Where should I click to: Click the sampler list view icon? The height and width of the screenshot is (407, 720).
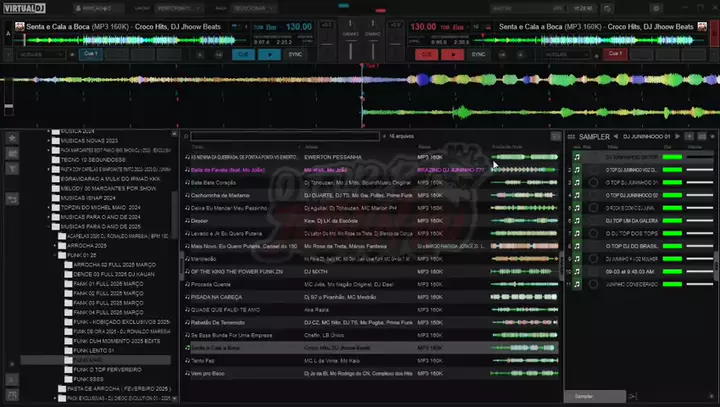[702, 136]
